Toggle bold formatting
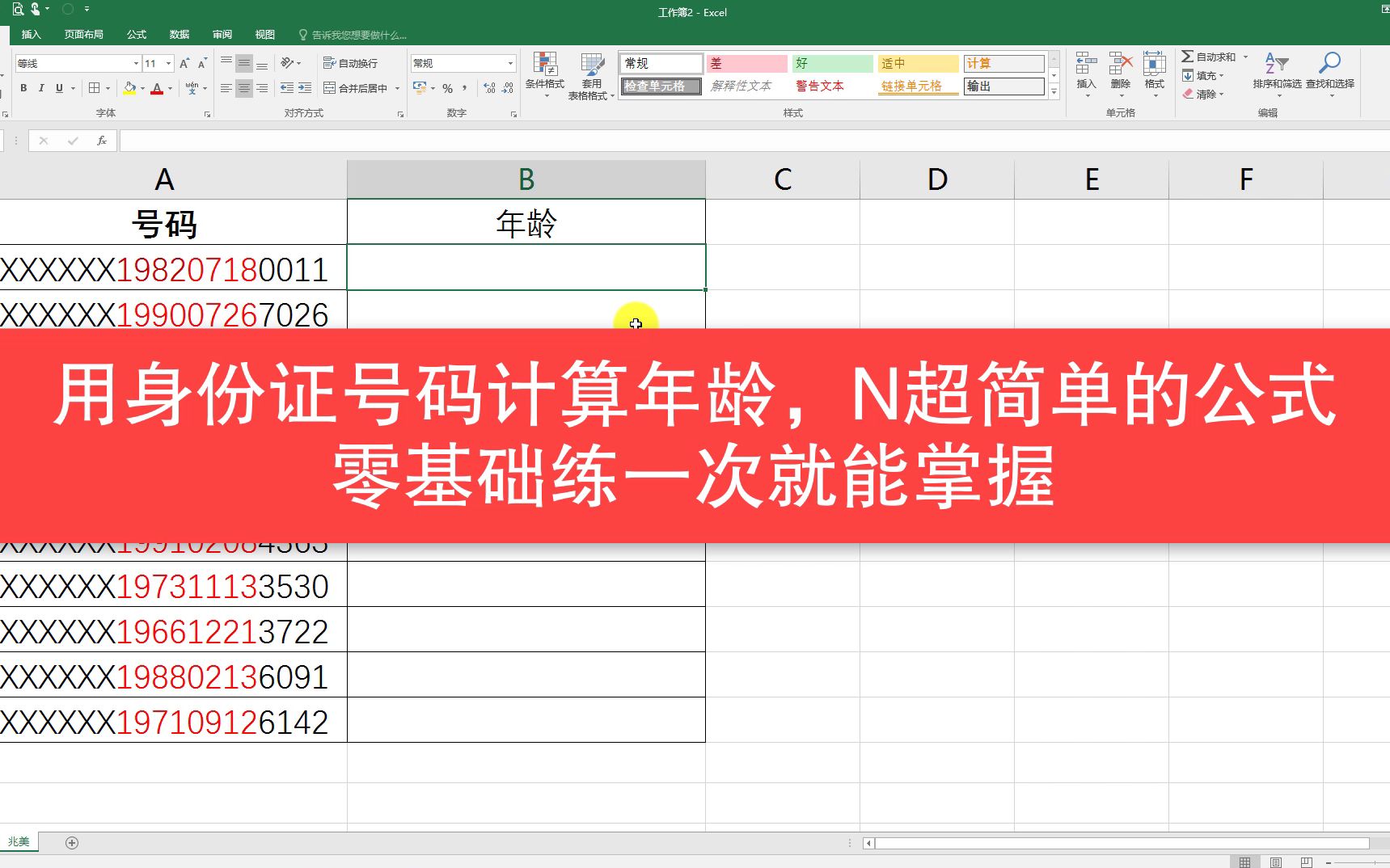1390x868 pixels. [x=23, y=88]
